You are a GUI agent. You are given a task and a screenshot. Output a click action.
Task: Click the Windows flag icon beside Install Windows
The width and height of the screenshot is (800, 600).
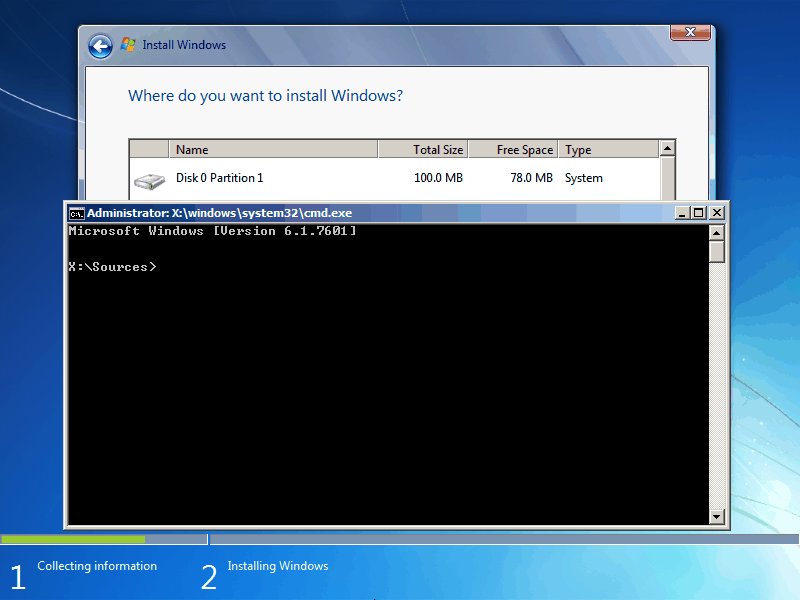click(128, 45)
